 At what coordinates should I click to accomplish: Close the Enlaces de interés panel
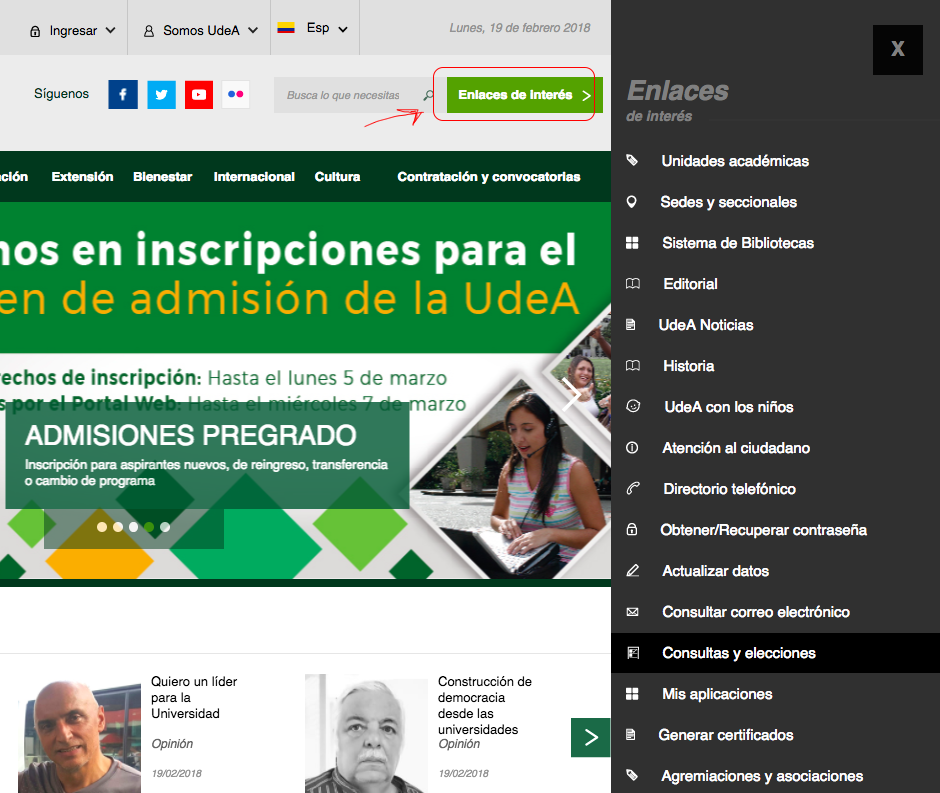[897, 50]
